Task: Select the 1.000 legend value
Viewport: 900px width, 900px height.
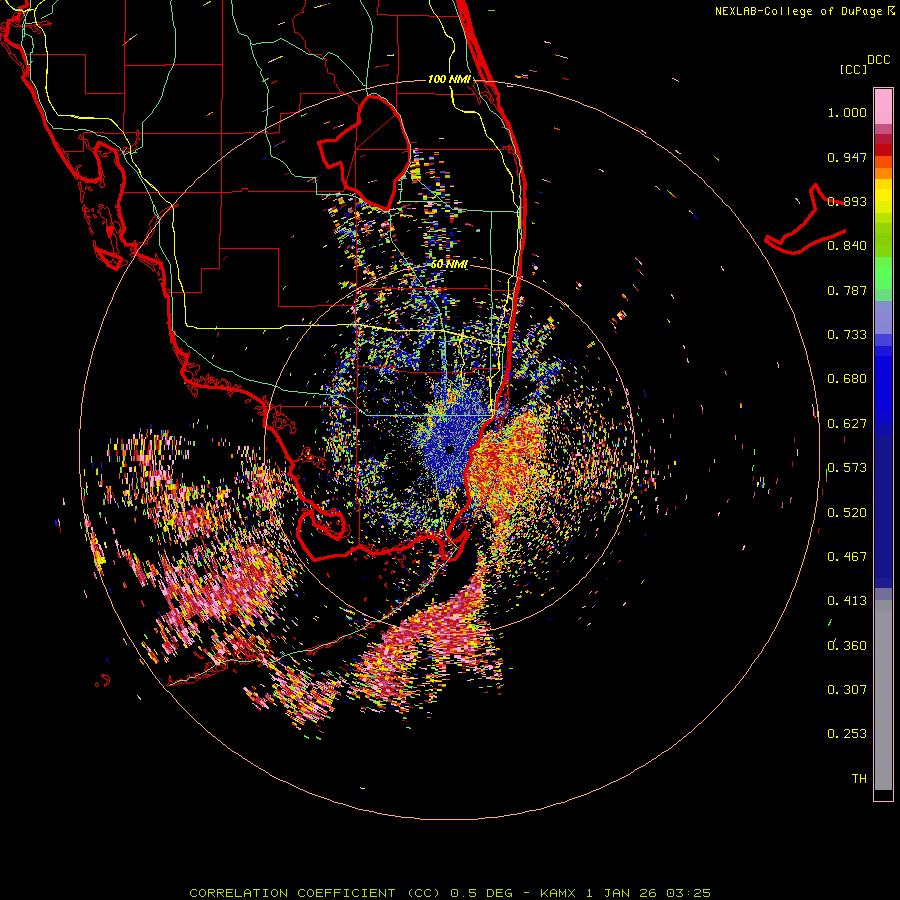Action: [847, 112]
